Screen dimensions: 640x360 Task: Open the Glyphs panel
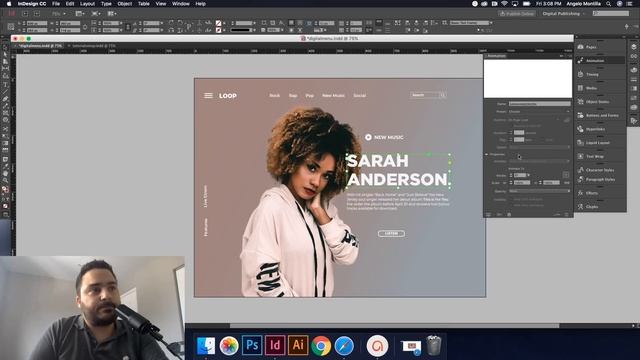tap(600, 207)
